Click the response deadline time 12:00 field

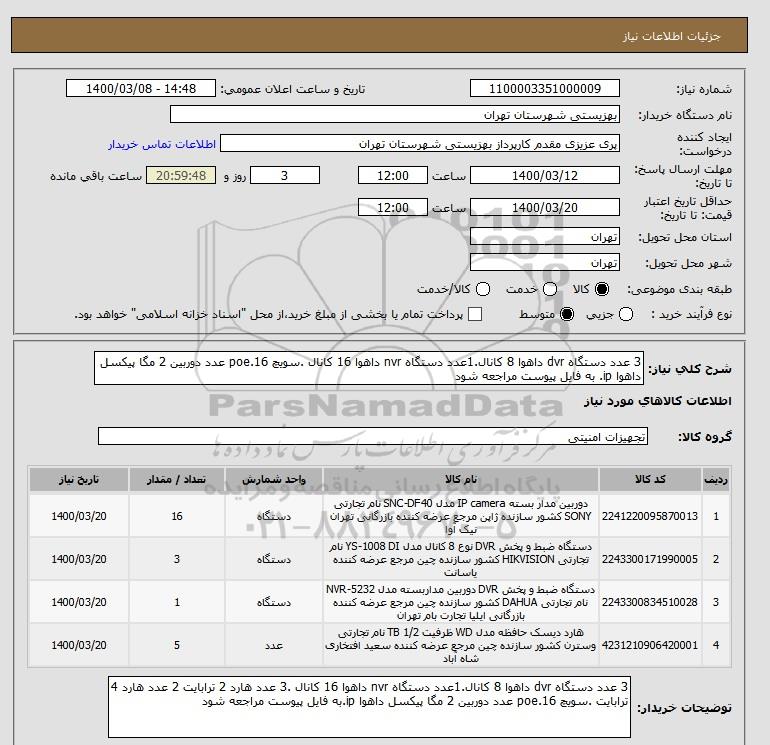pyautogui.click(x=393, y=175)
